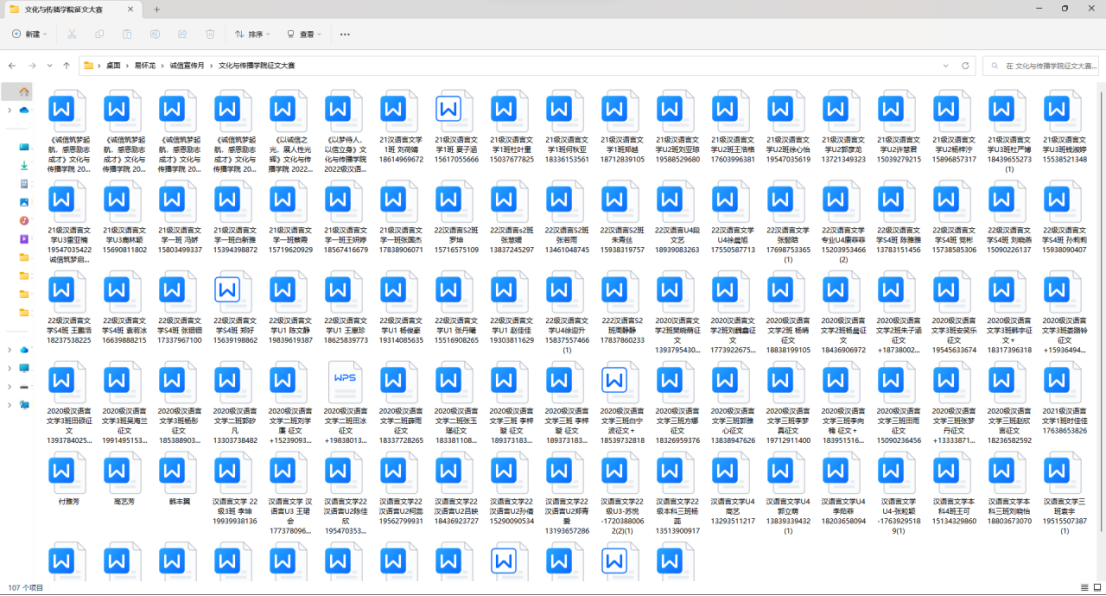Add a new tab with plus button
The image size is (1106, 596).
[x=157, y=9]
